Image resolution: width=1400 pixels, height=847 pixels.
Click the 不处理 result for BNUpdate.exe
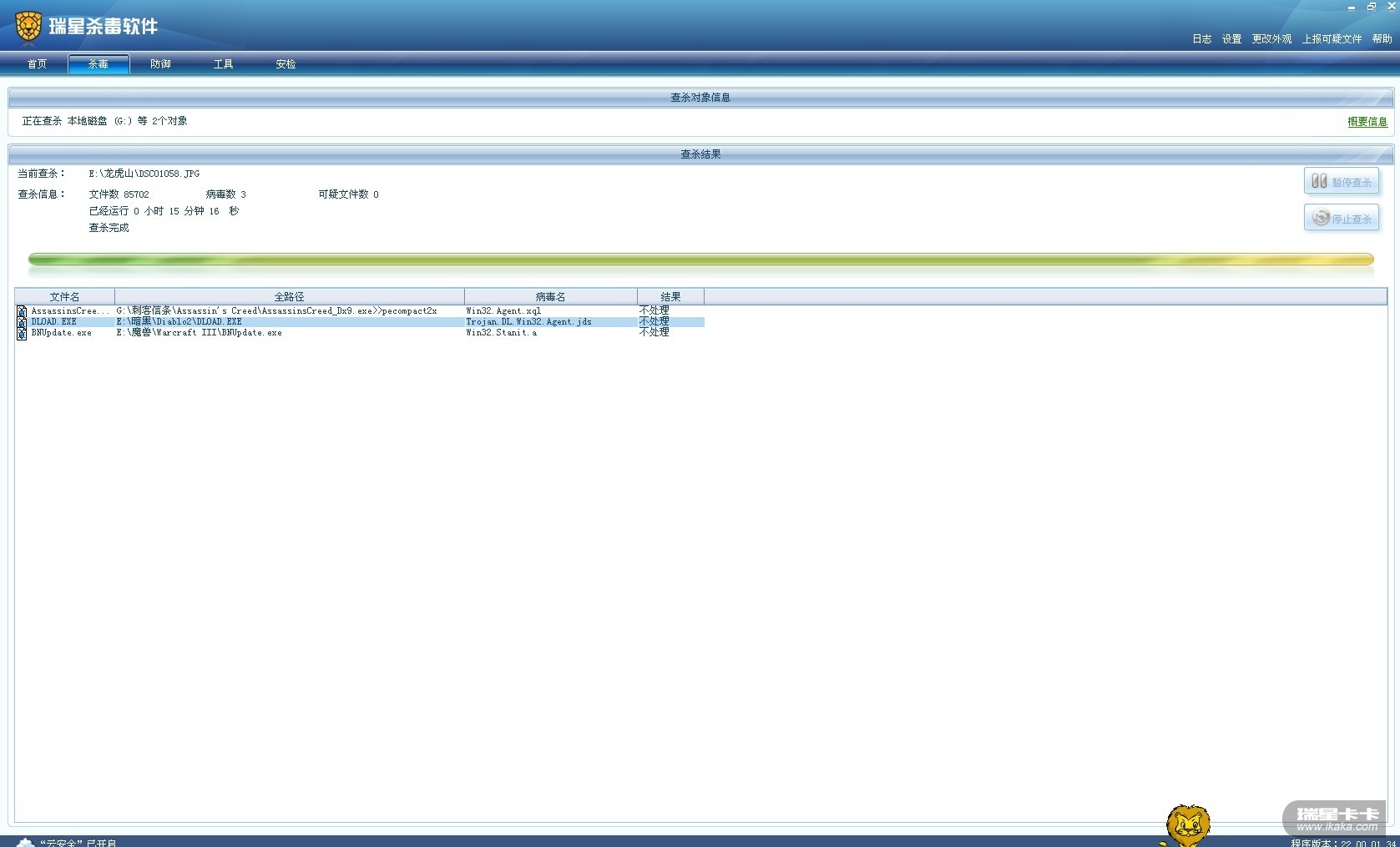point(654,332)
